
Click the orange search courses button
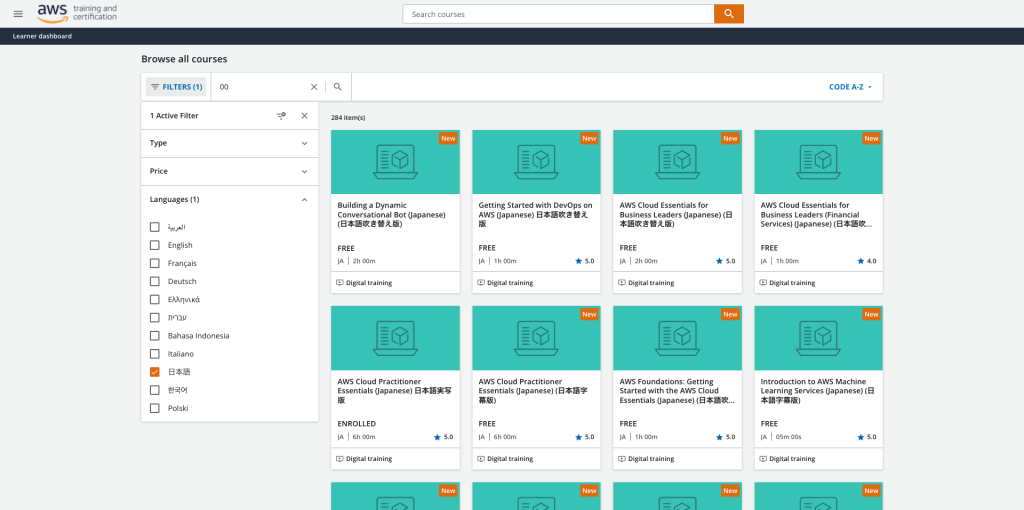pyautogui.click(x=729, y=14)
